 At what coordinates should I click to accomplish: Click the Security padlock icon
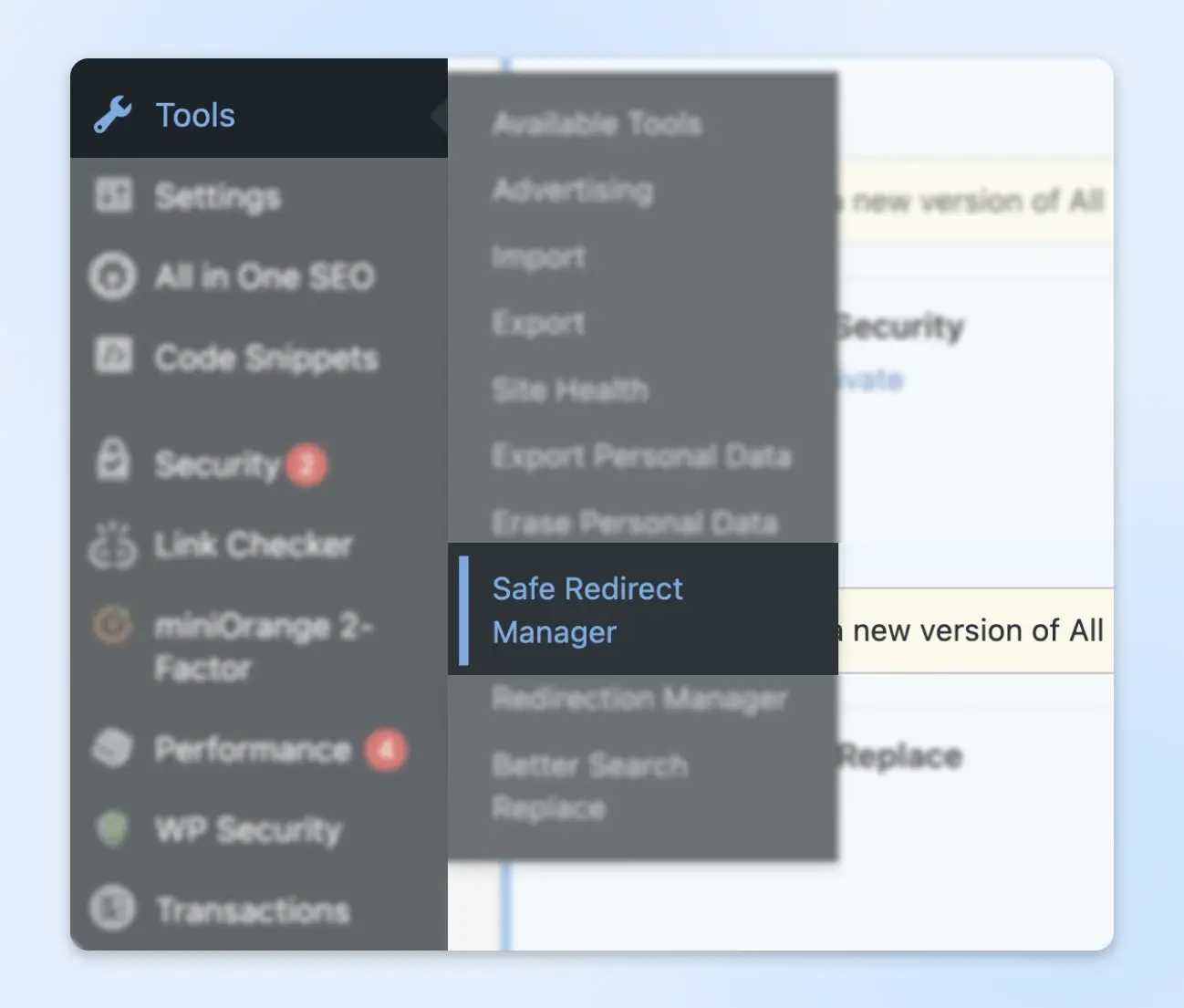[x=113, y=460]
